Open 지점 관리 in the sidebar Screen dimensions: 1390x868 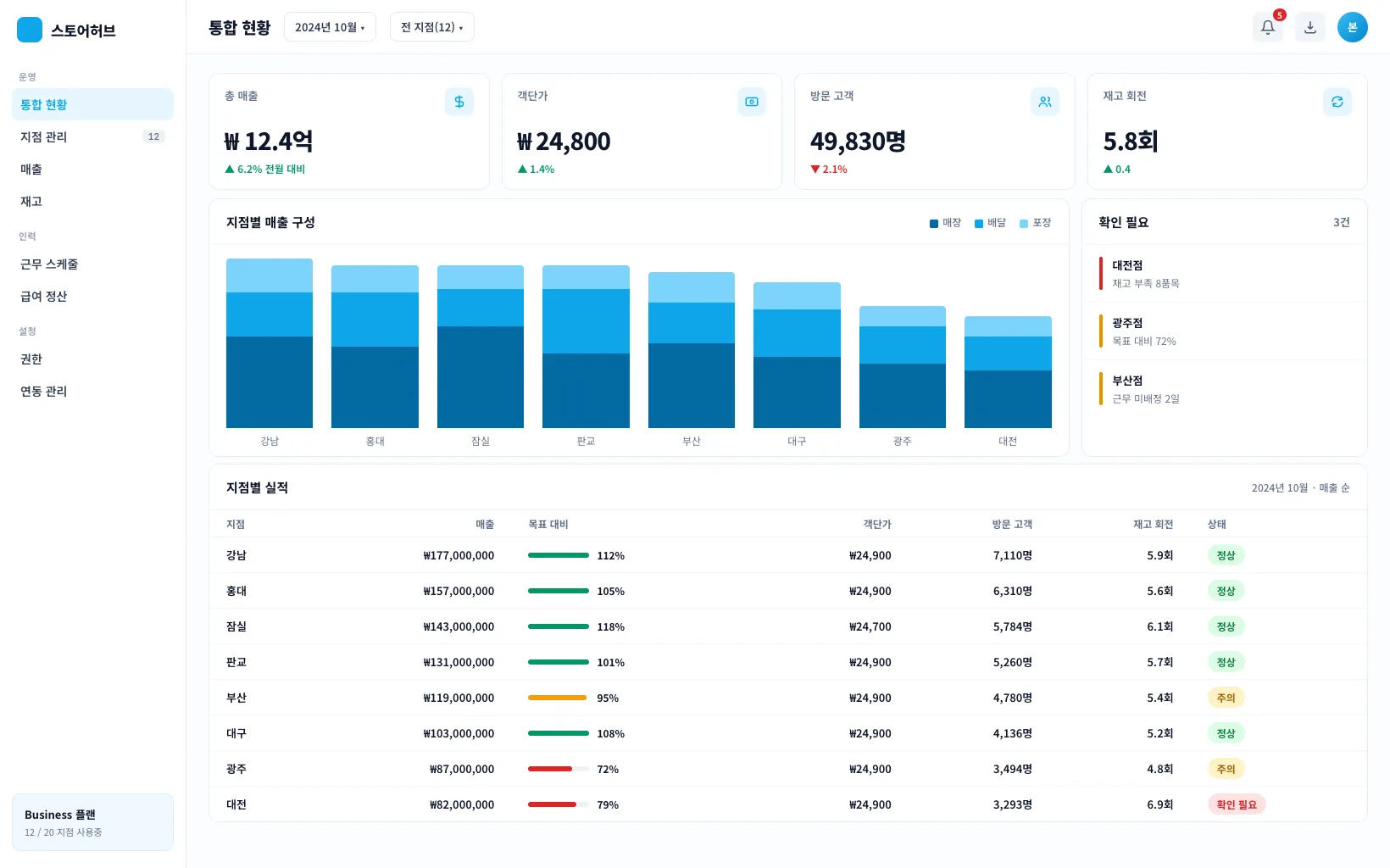[92, 136]
